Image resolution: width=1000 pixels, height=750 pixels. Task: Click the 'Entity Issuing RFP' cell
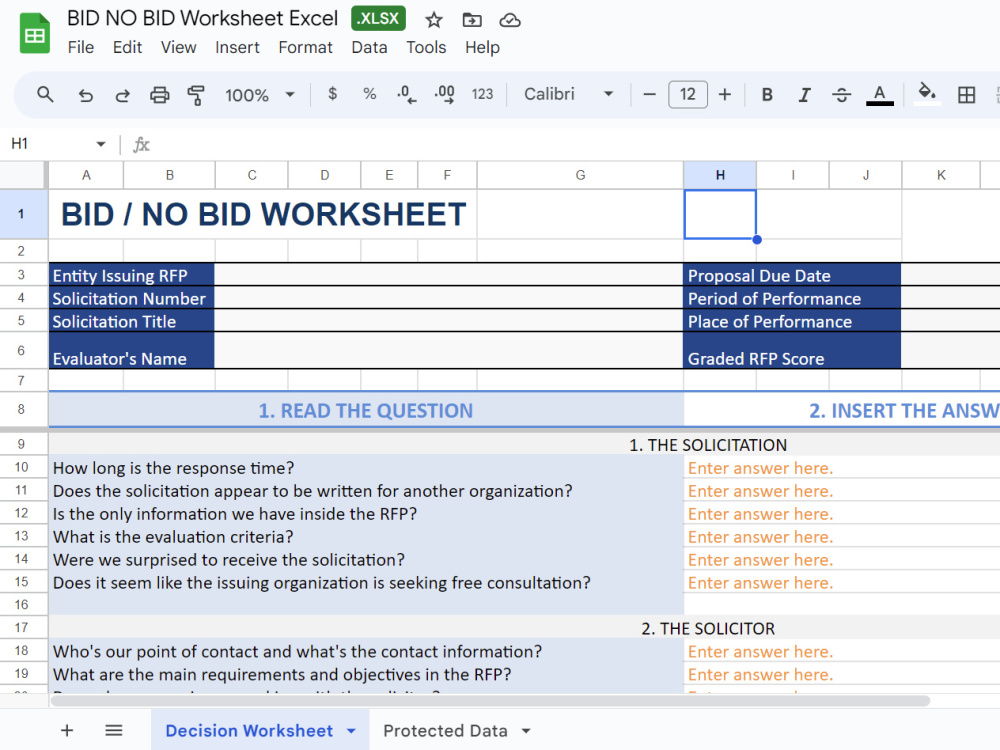[x=132, y=275]
